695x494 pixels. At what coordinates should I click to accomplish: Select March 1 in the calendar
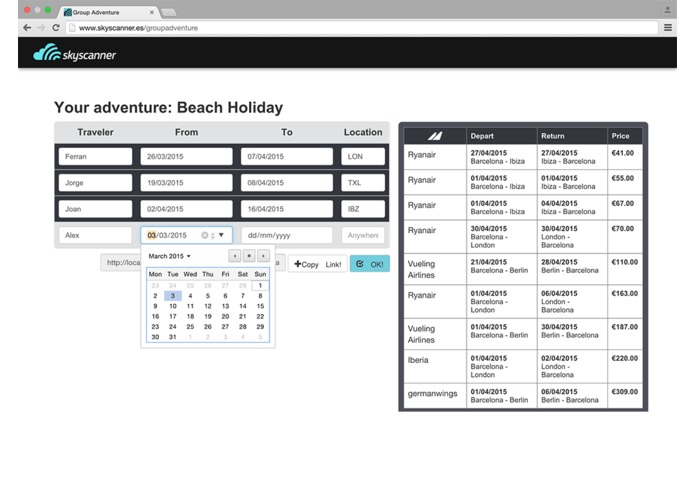point(260,285)
